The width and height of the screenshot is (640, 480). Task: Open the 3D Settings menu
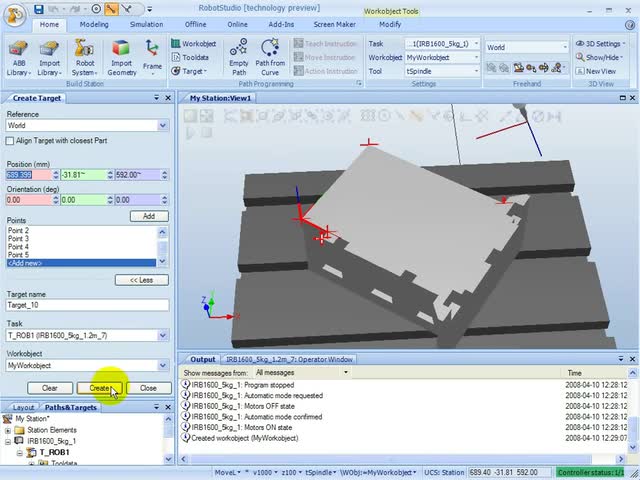600,44
